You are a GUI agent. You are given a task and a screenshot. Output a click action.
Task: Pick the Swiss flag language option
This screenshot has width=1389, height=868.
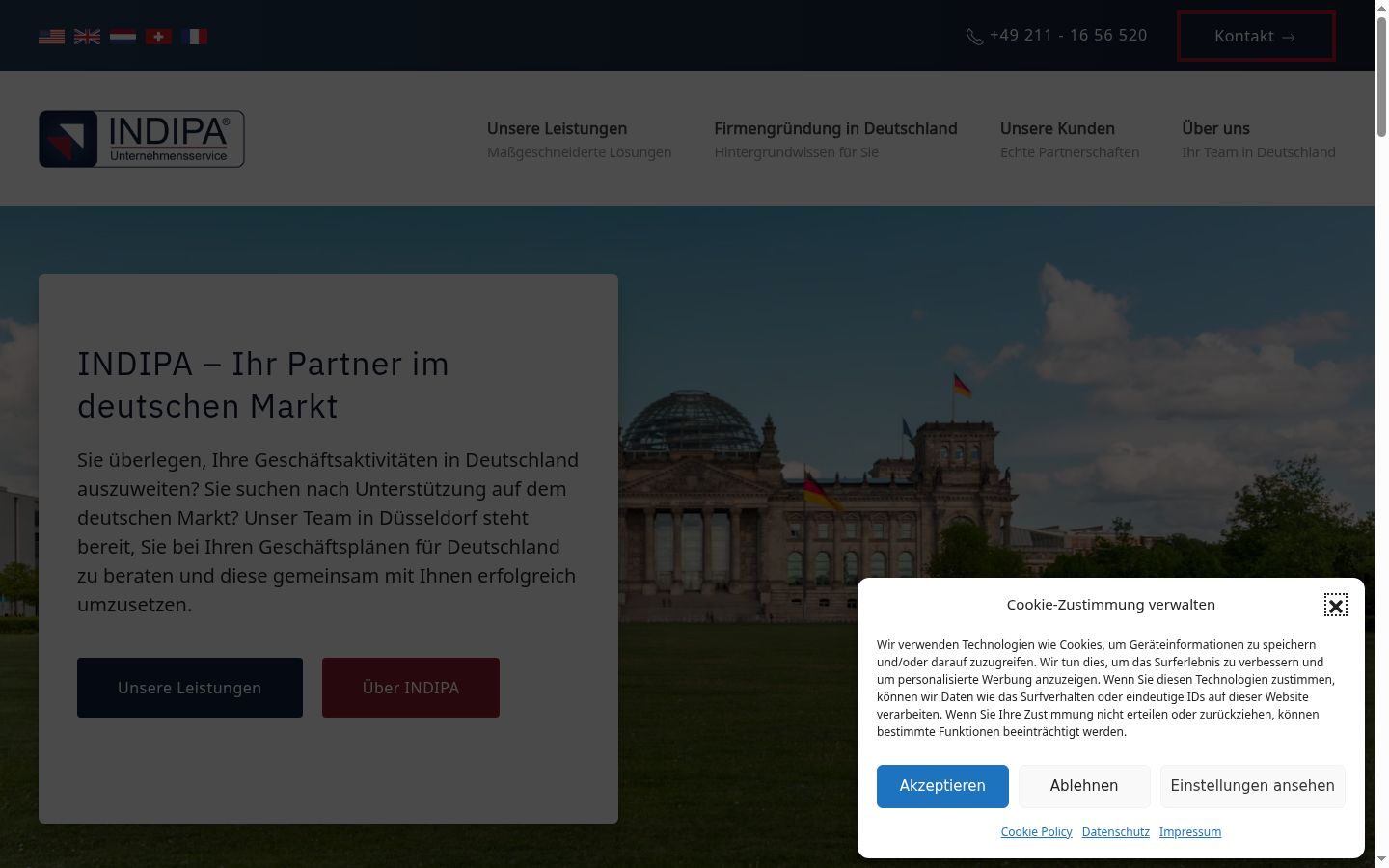click(x=159, y=37)
